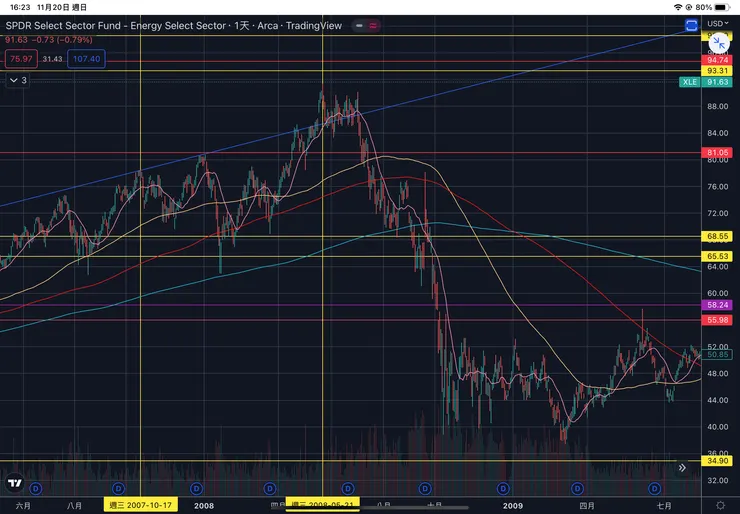Open the USD currency dropdown
The image size is (740, 514).
pos(717,23)
